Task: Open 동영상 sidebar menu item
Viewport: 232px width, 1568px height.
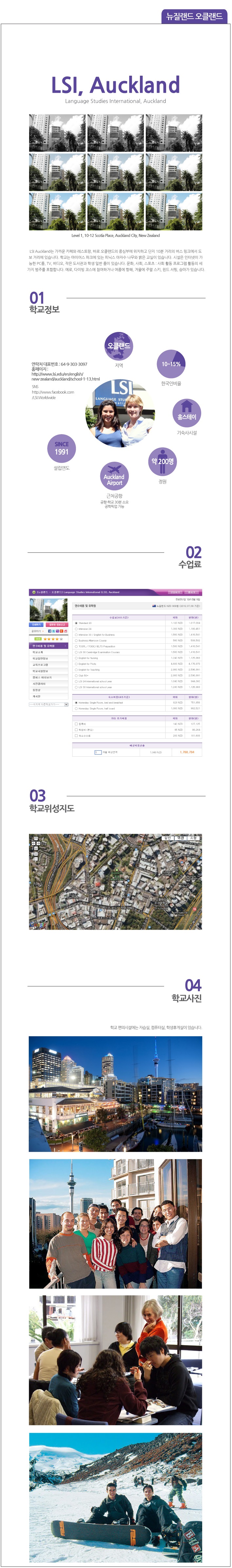Action: pos(49,690)
